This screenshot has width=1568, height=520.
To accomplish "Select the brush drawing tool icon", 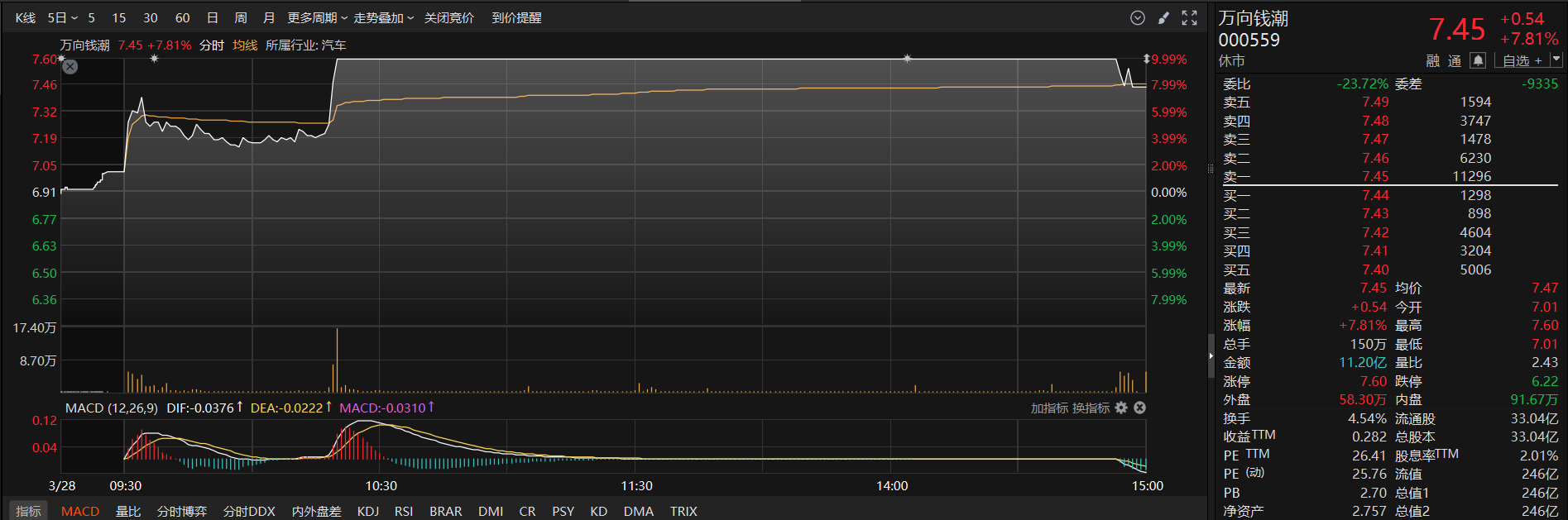I will (x=1163, y=17).
